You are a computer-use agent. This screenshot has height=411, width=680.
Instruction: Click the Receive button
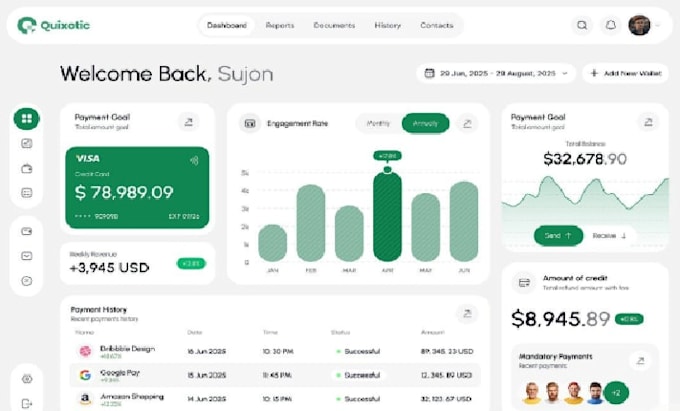pyautogui.click(x=609, y=235)
